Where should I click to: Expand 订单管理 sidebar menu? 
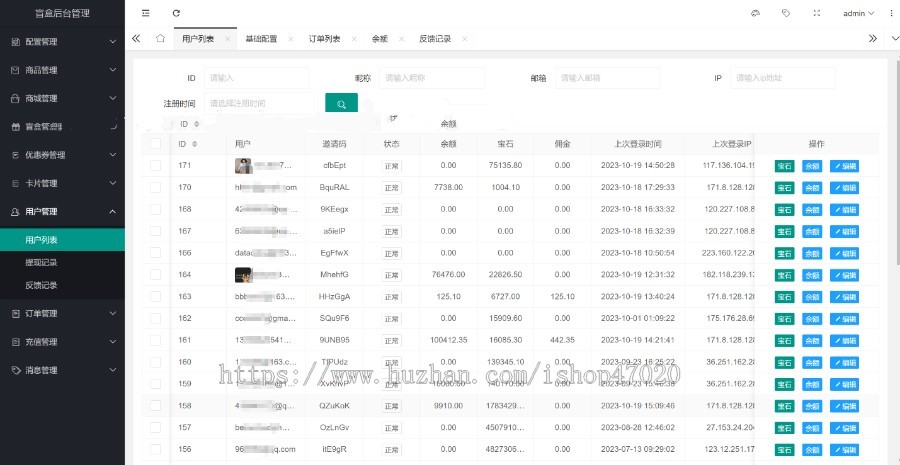[x=62, y=313]
